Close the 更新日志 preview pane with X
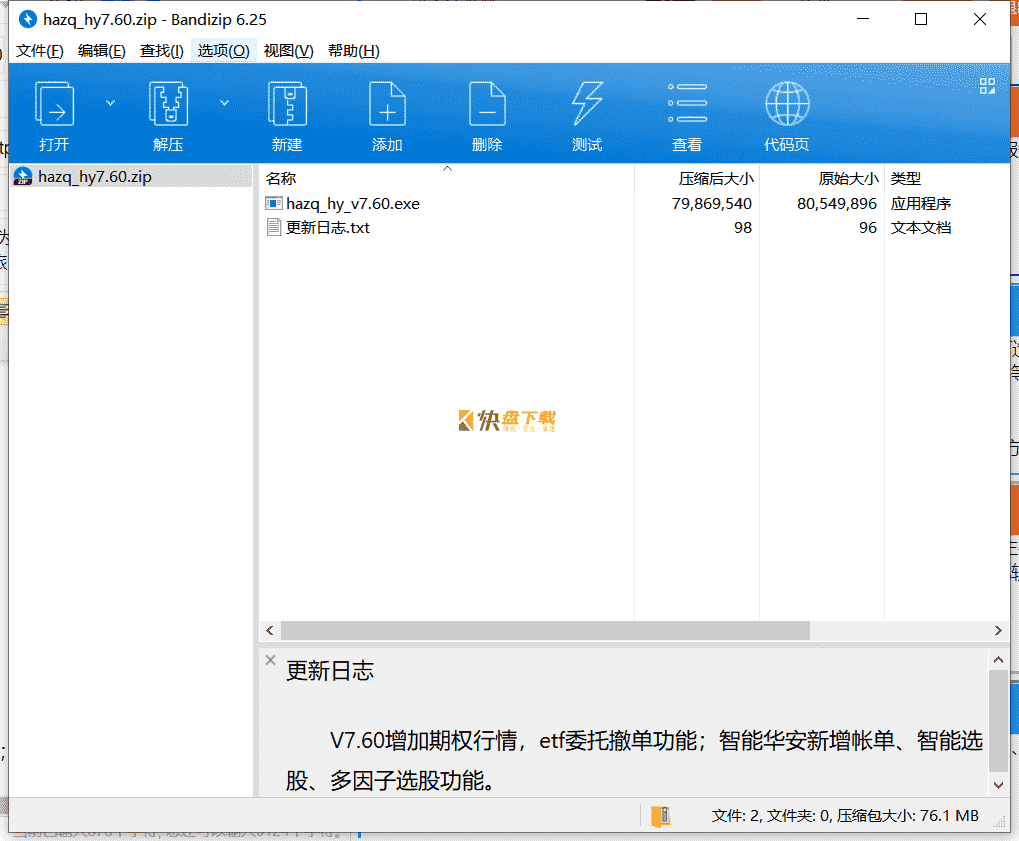This screenshot has height=841, width=1019. (270, 660)
